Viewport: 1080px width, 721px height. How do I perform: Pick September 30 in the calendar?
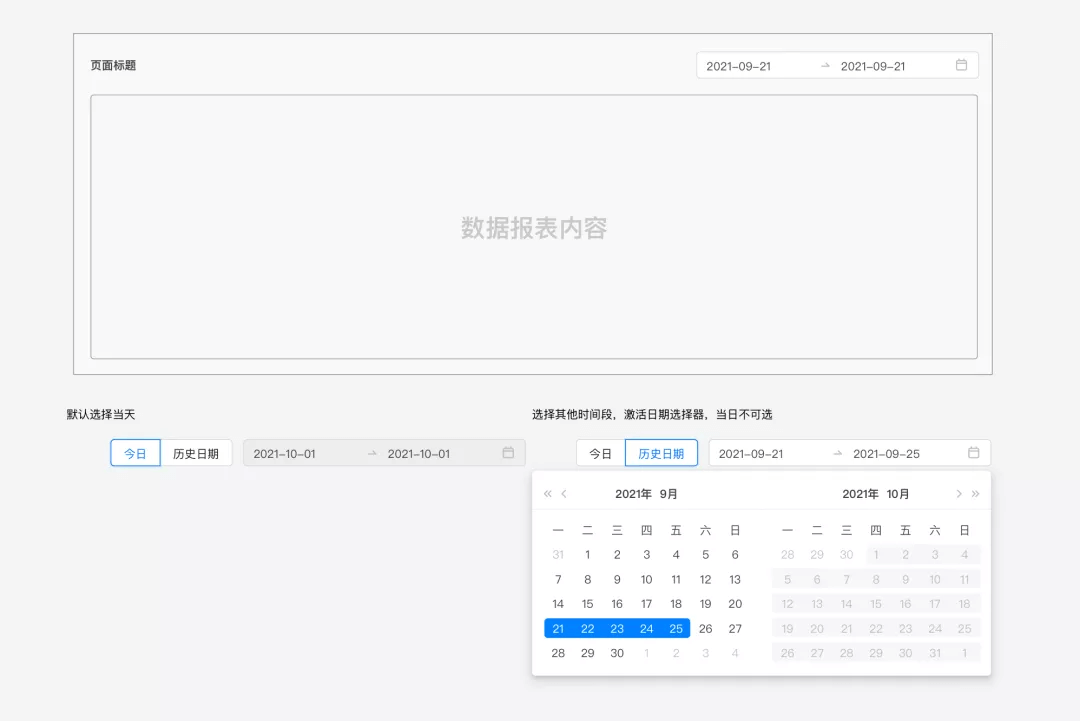click(617, 653)
